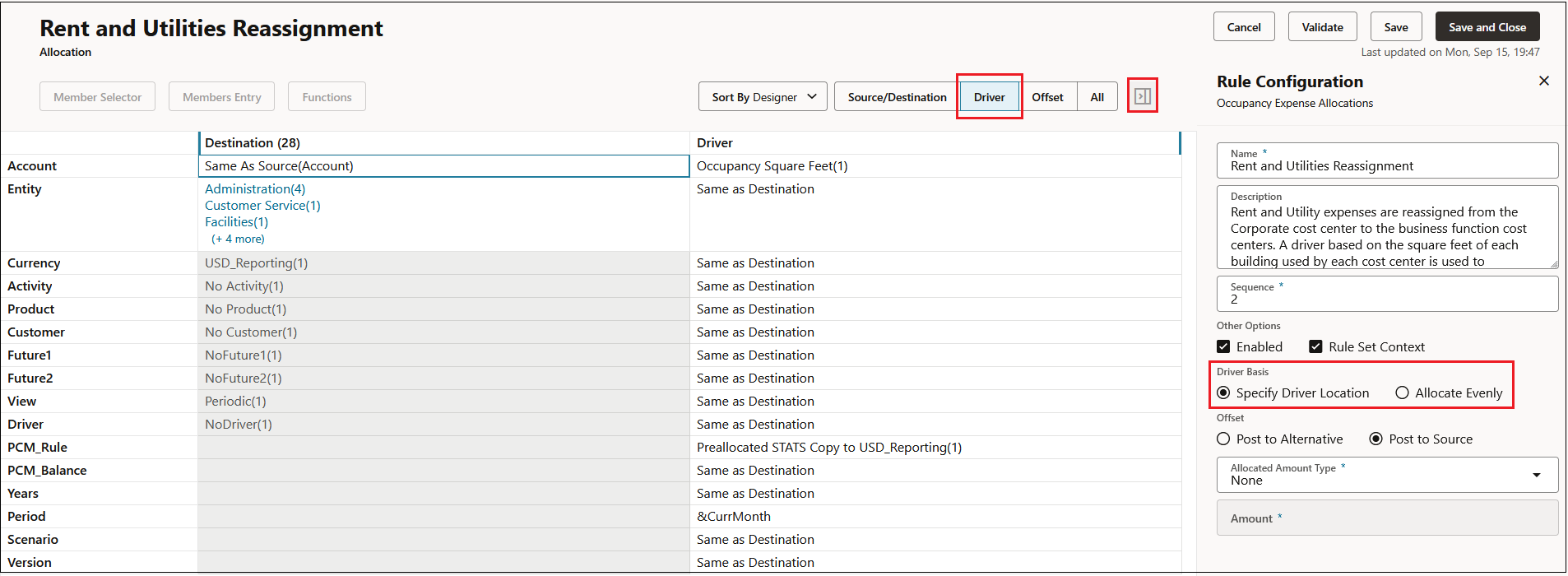Open the Sort By Designer dropdown
The image size is (1568, 576).
click(763, 97)
